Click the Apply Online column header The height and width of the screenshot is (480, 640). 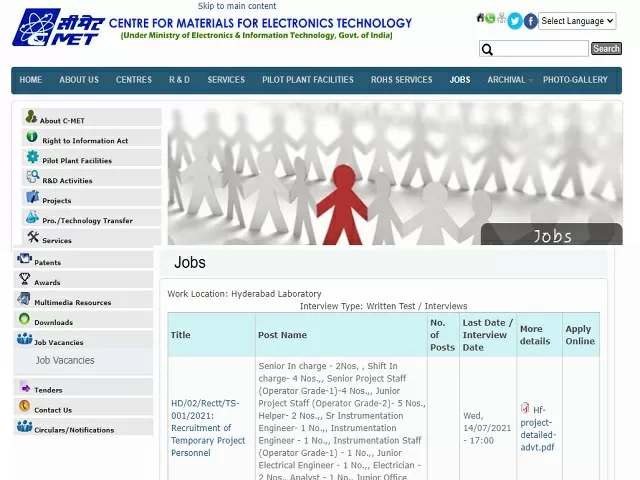[580, 335]
